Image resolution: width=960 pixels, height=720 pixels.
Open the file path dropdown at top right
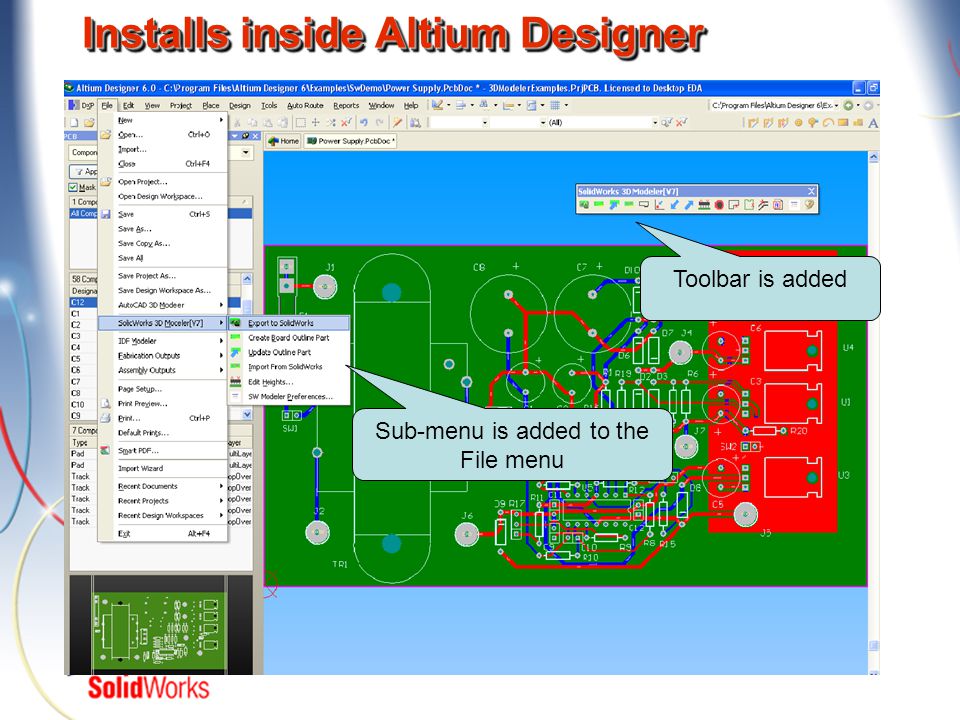point(836,105)
